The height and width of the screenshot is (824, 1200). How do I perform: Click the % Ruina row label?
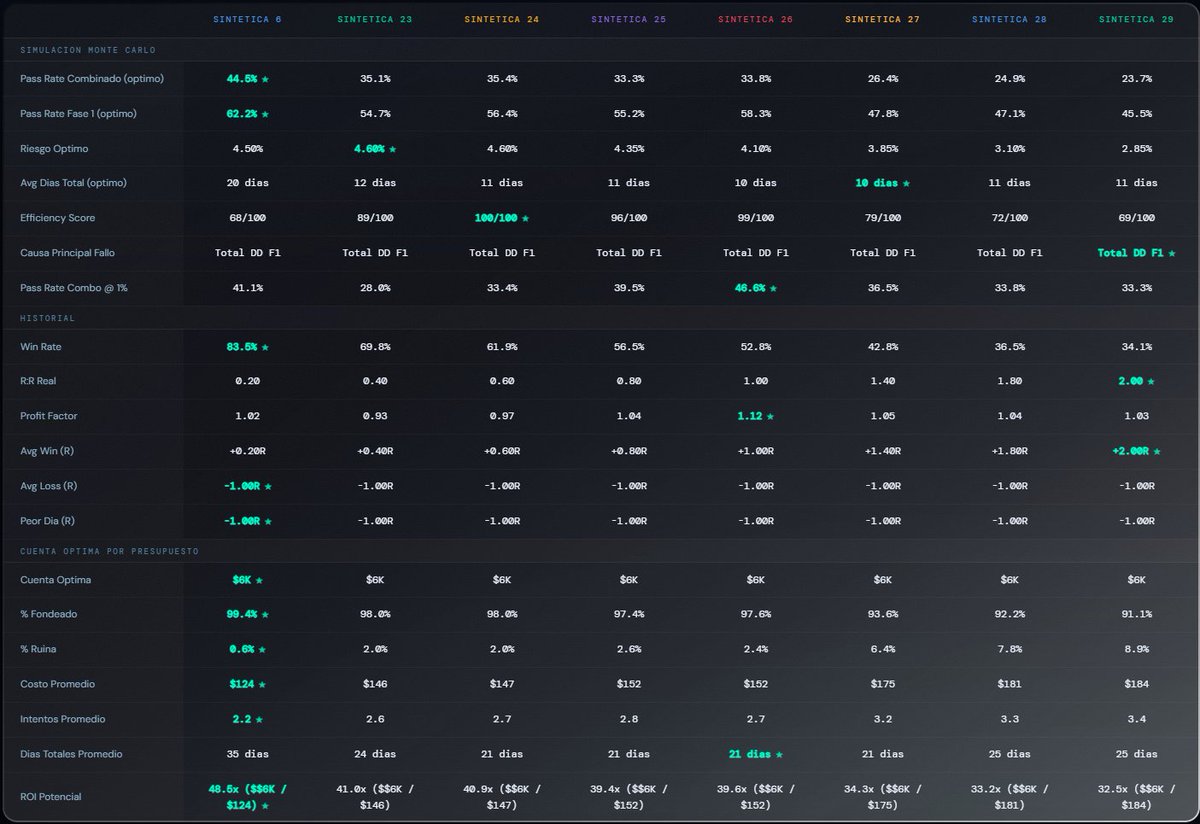coord(38,649)
